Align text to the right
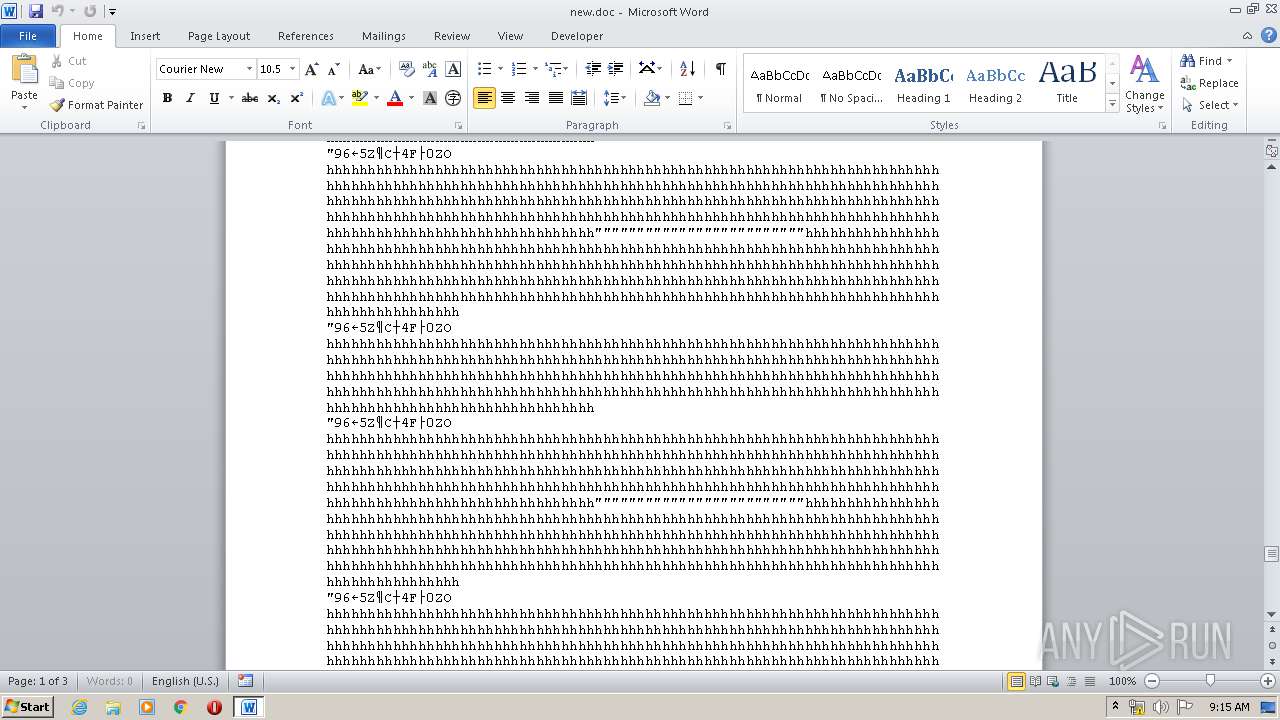 tap(532, 98)
